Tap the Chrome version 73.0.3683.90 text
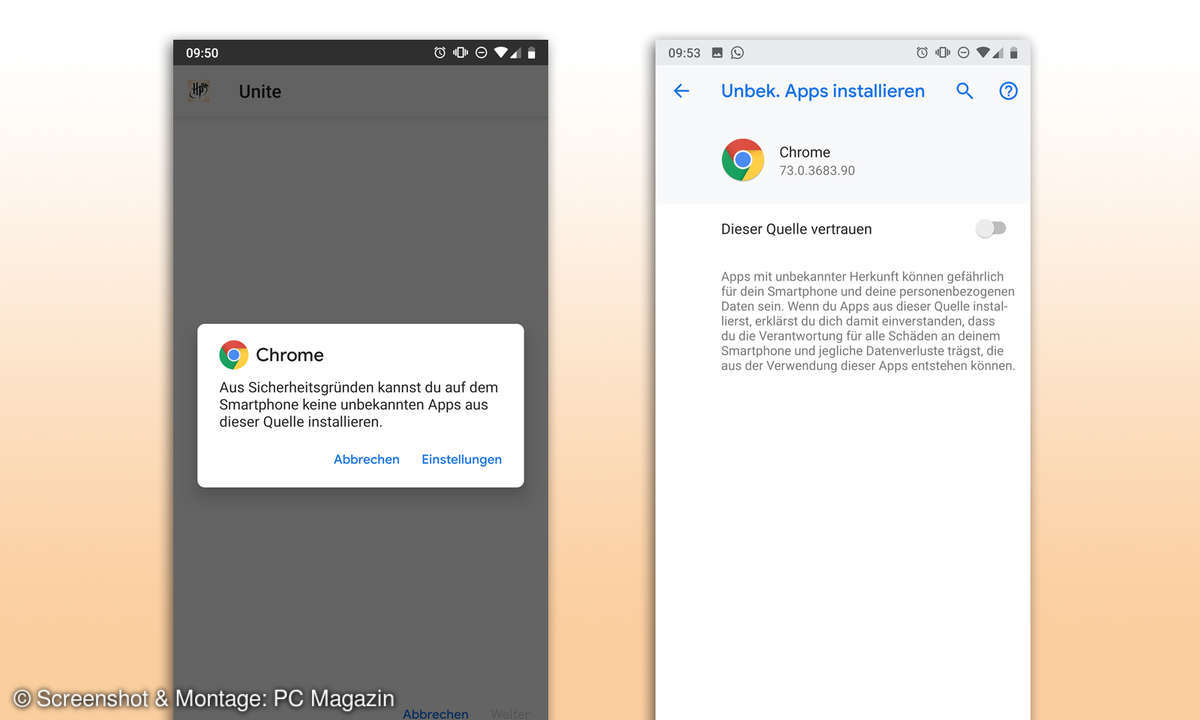Screen dimensions: 1200x720 tap(817, 171)
